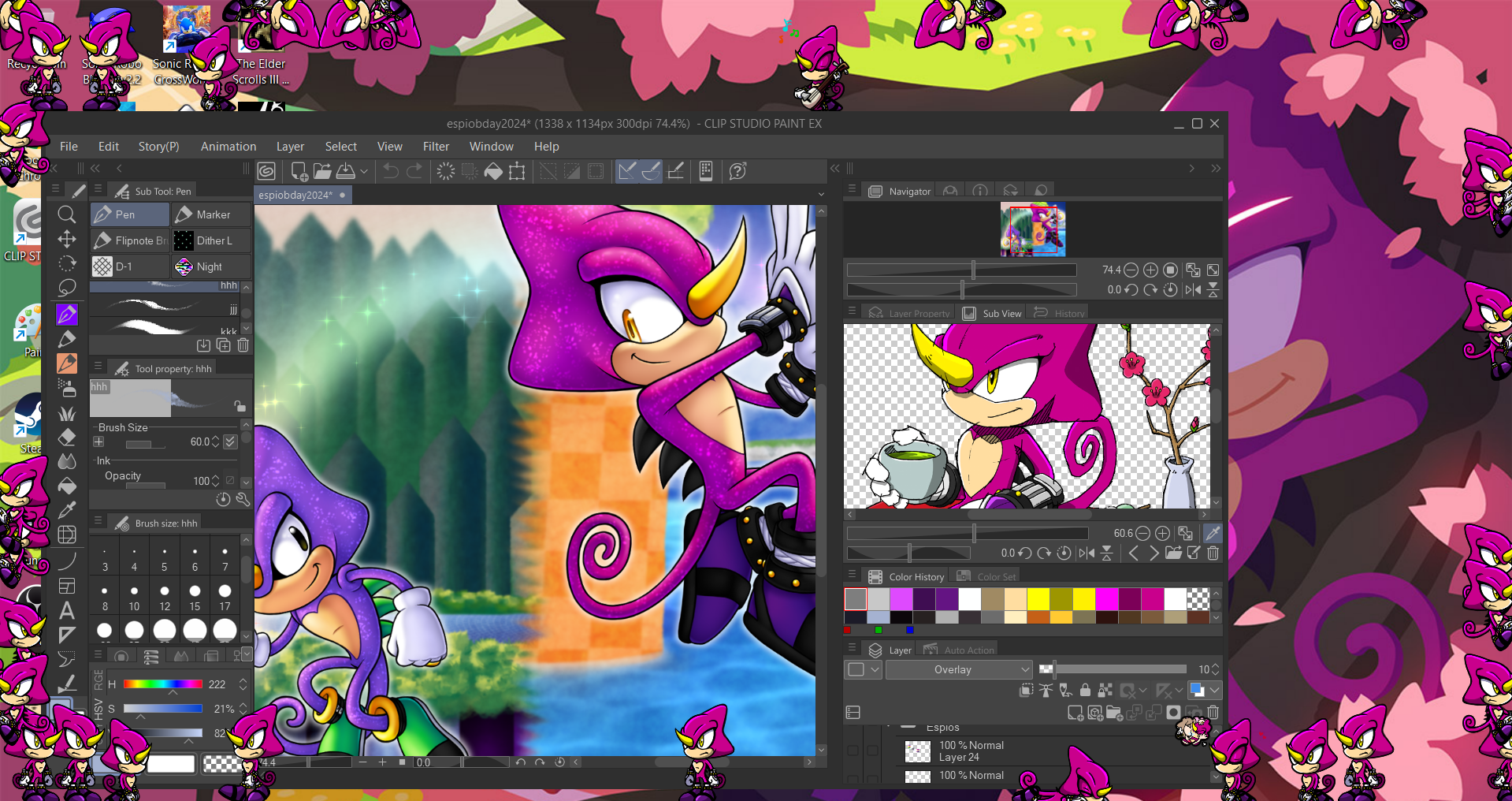Open the Layer palette hamburger menu
This screenshot has width=1512, height=801.
852,648
